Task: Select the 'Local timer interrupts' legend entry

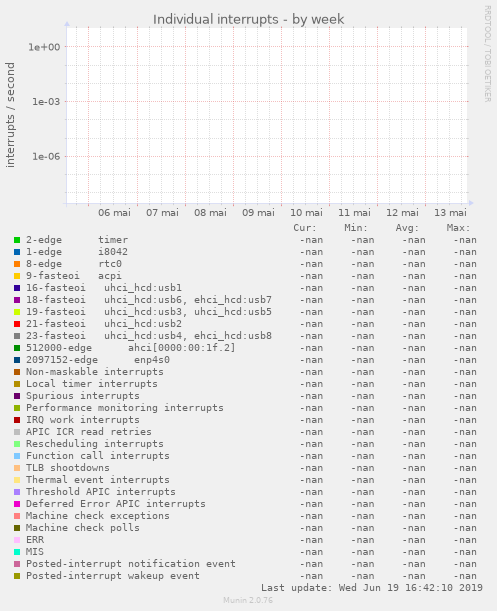Action: (x=92, y=384)
